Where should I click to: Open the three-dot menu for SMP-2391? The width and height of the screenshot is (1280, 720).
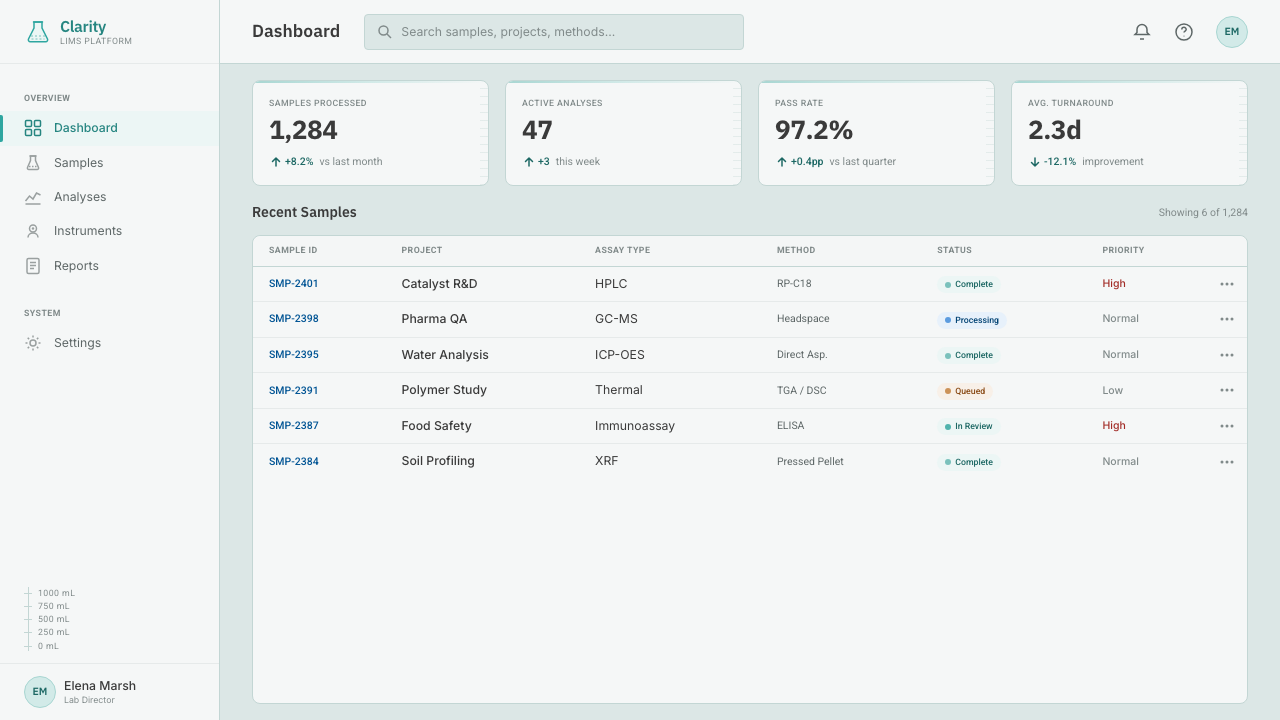click(x=1227, y=390)
